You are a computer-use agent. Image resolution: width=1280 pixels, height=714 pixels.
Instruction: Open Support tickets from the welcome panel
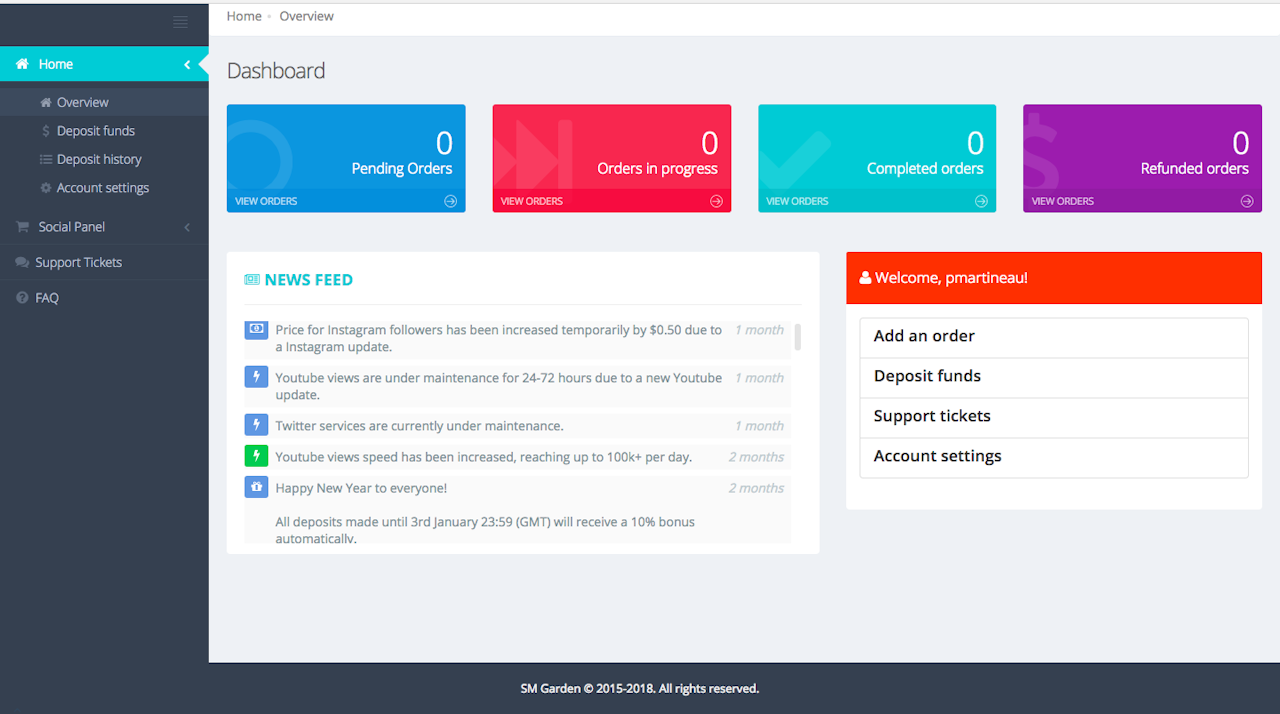click(932, 416)
